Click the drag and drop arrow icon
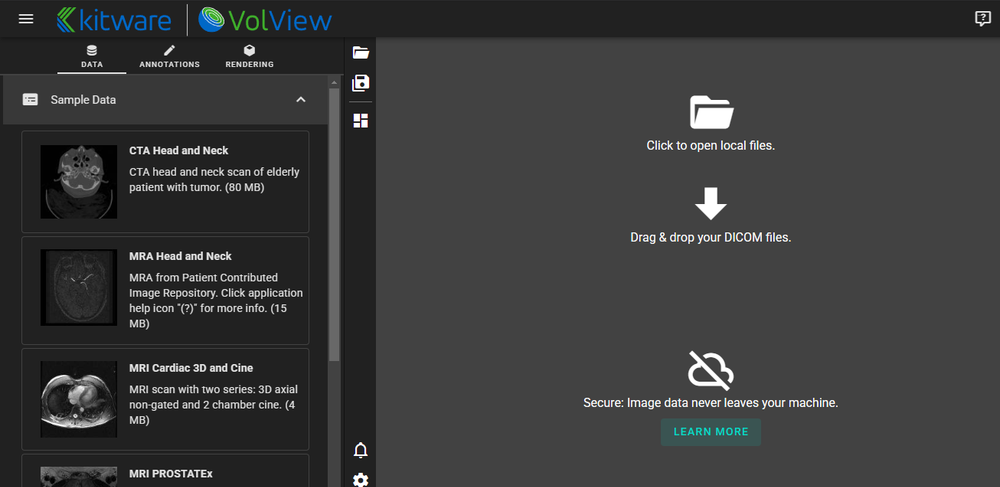 point(711,204)
